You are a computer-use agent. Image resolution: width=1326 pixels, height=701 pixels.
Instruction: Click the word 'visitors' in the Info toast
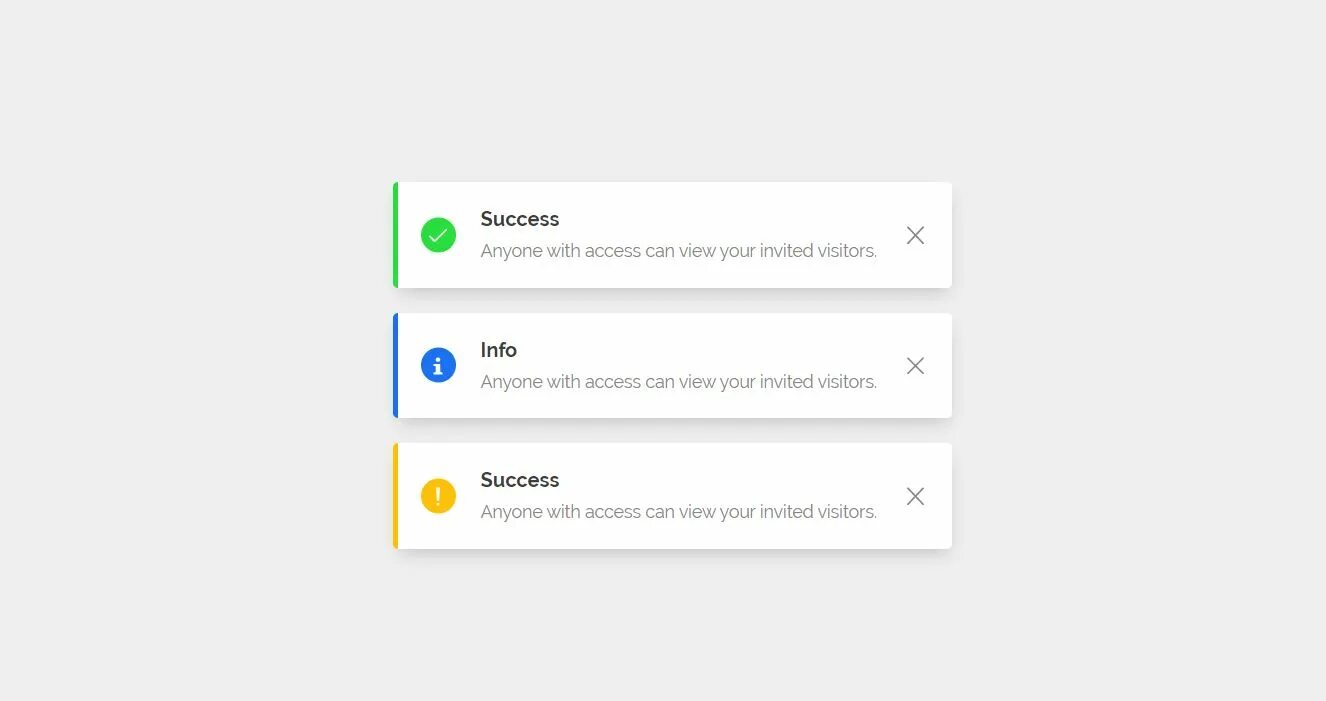click(847, 382)
